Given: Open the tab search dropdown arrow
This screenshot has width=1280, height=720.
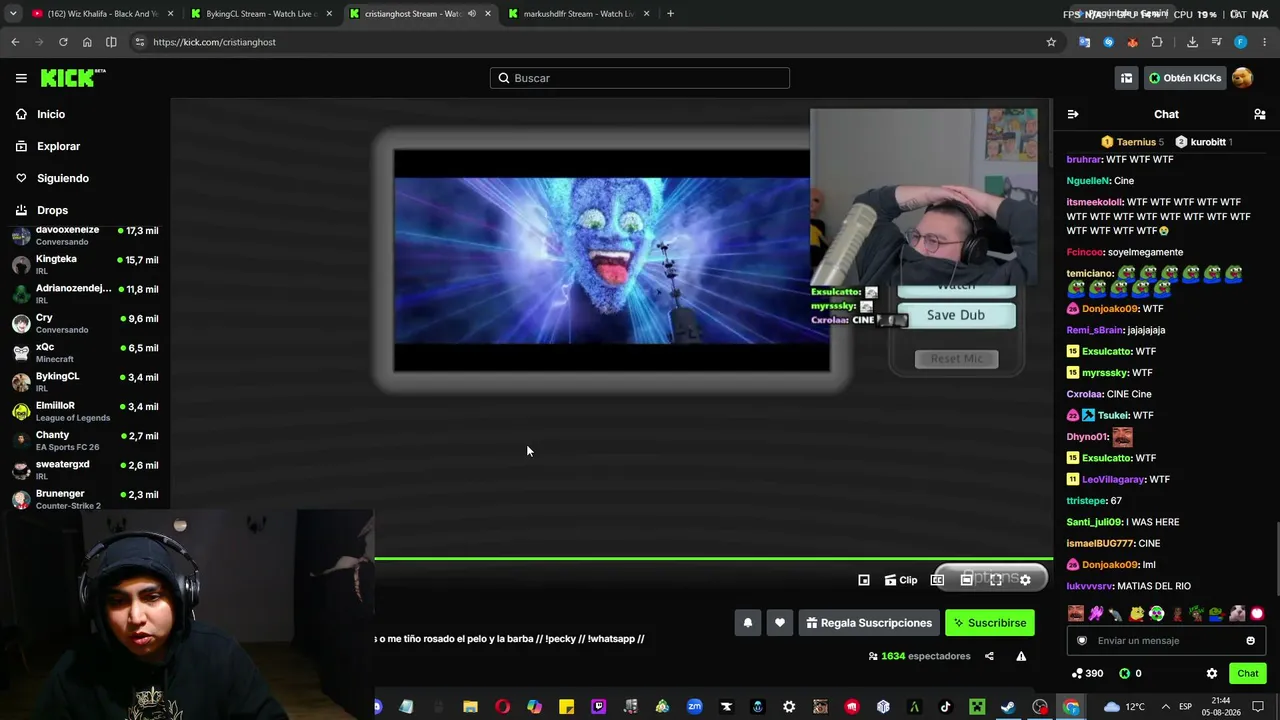Looking at the screenshot, I should 13,14.
